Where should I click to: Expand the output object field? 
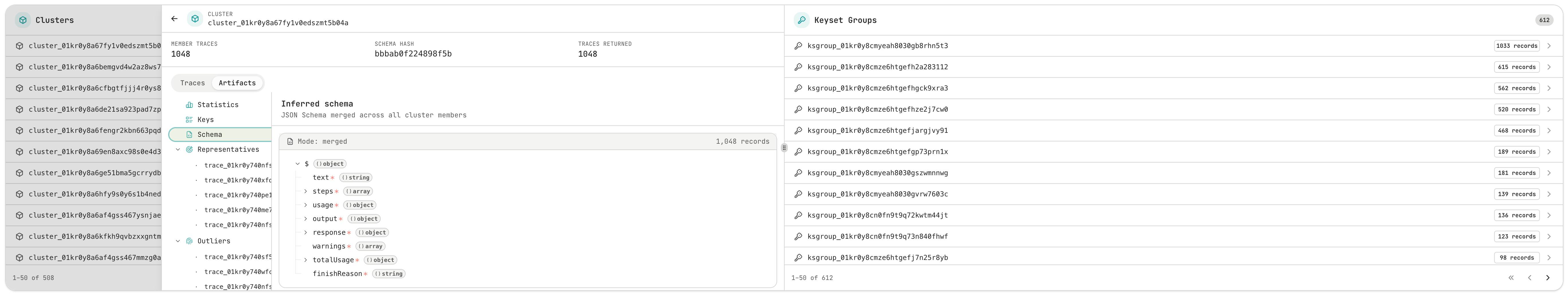pos(306,219)
